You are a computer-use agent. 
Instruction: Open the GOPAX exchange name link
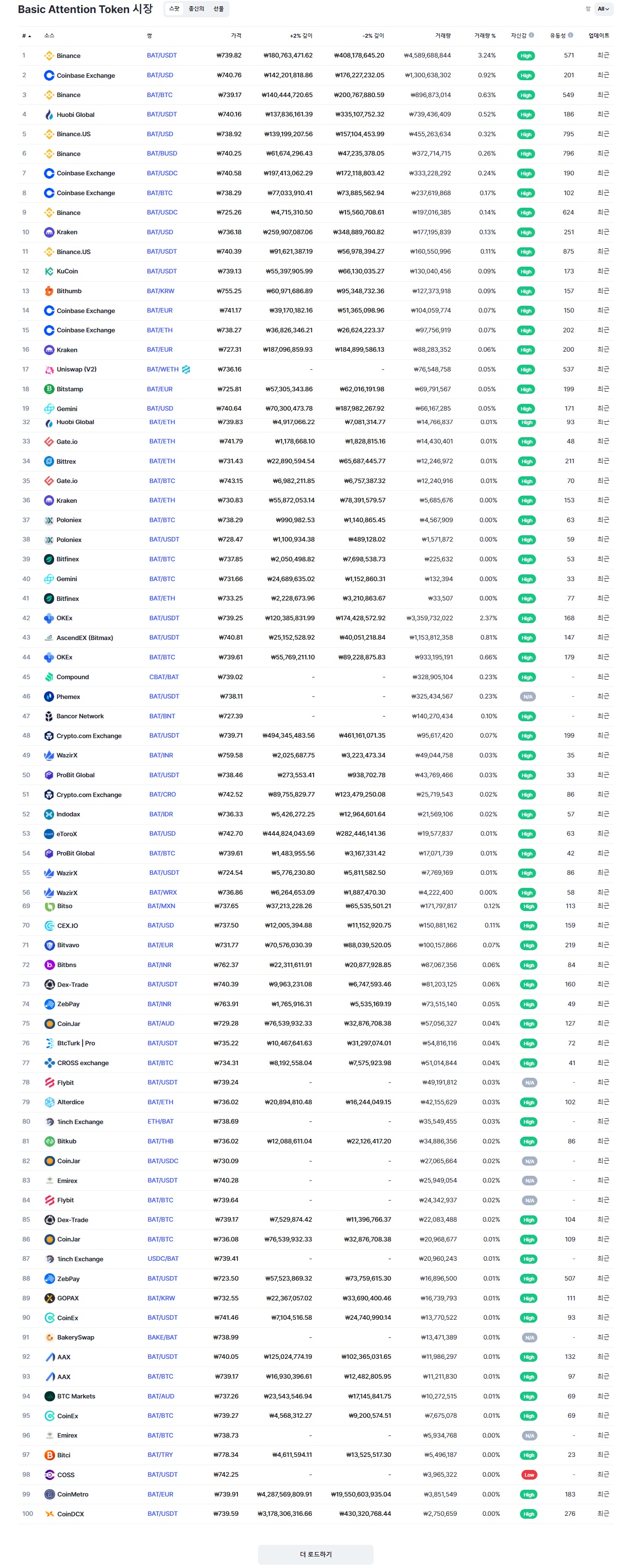pos(68,1298)
